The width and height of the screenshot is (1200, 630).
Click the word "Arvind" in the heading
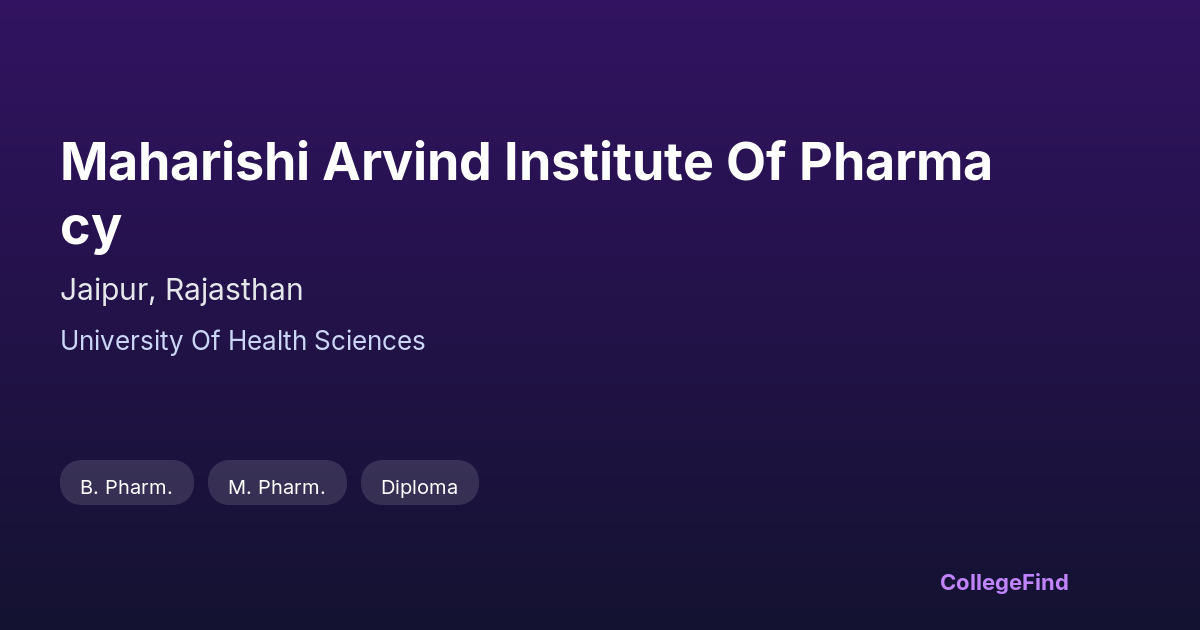pyautogui.click(x=406, y=163)
